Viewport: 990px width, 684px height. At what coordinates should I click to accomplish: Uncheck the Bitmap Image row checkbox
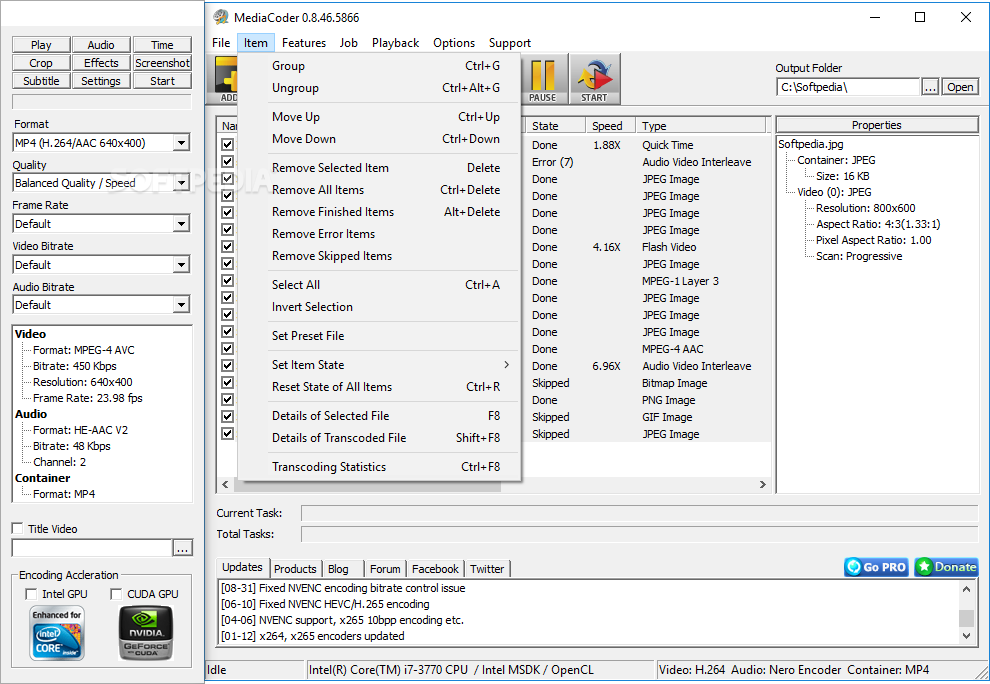pos(228,383)
